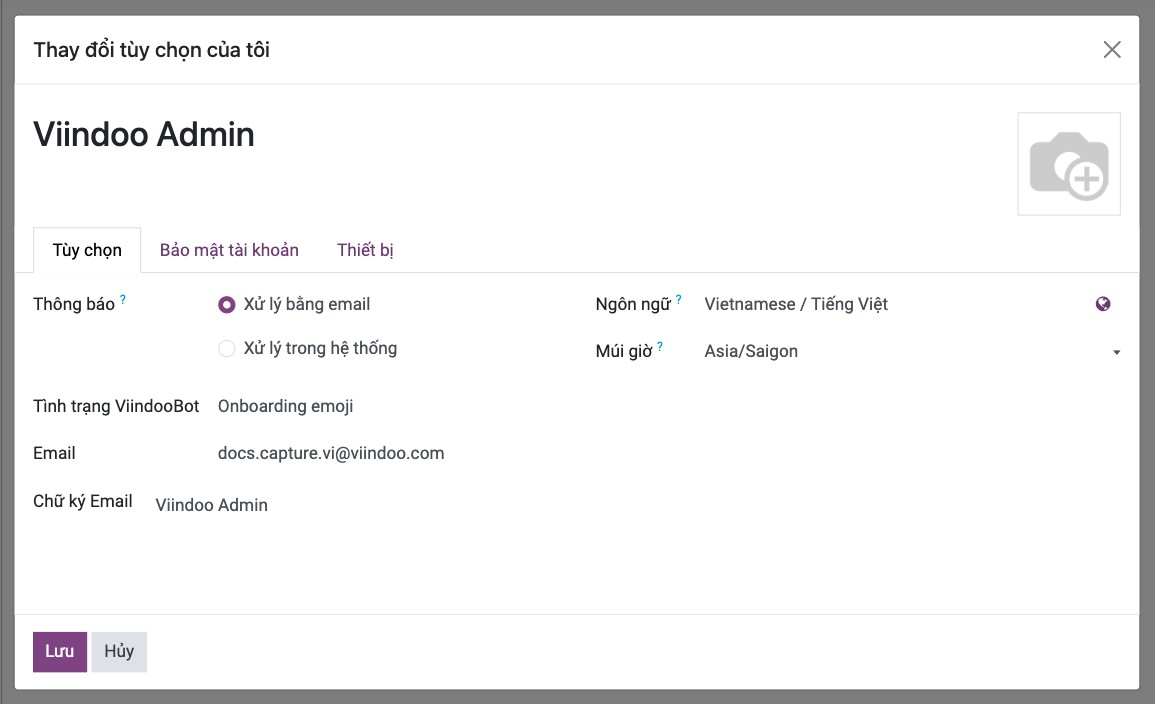The width and height of the screenshot is (1155, 704).
Task: Open help tooltip for Ngôn ngữ
Action: pos(678,299)
